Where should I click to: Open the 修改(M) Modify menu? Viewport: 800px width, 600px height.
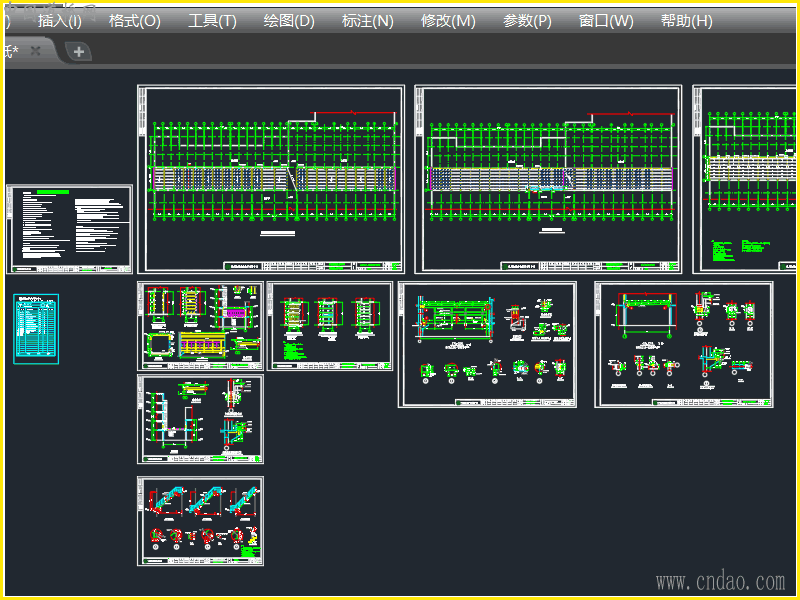coord(447,21)
